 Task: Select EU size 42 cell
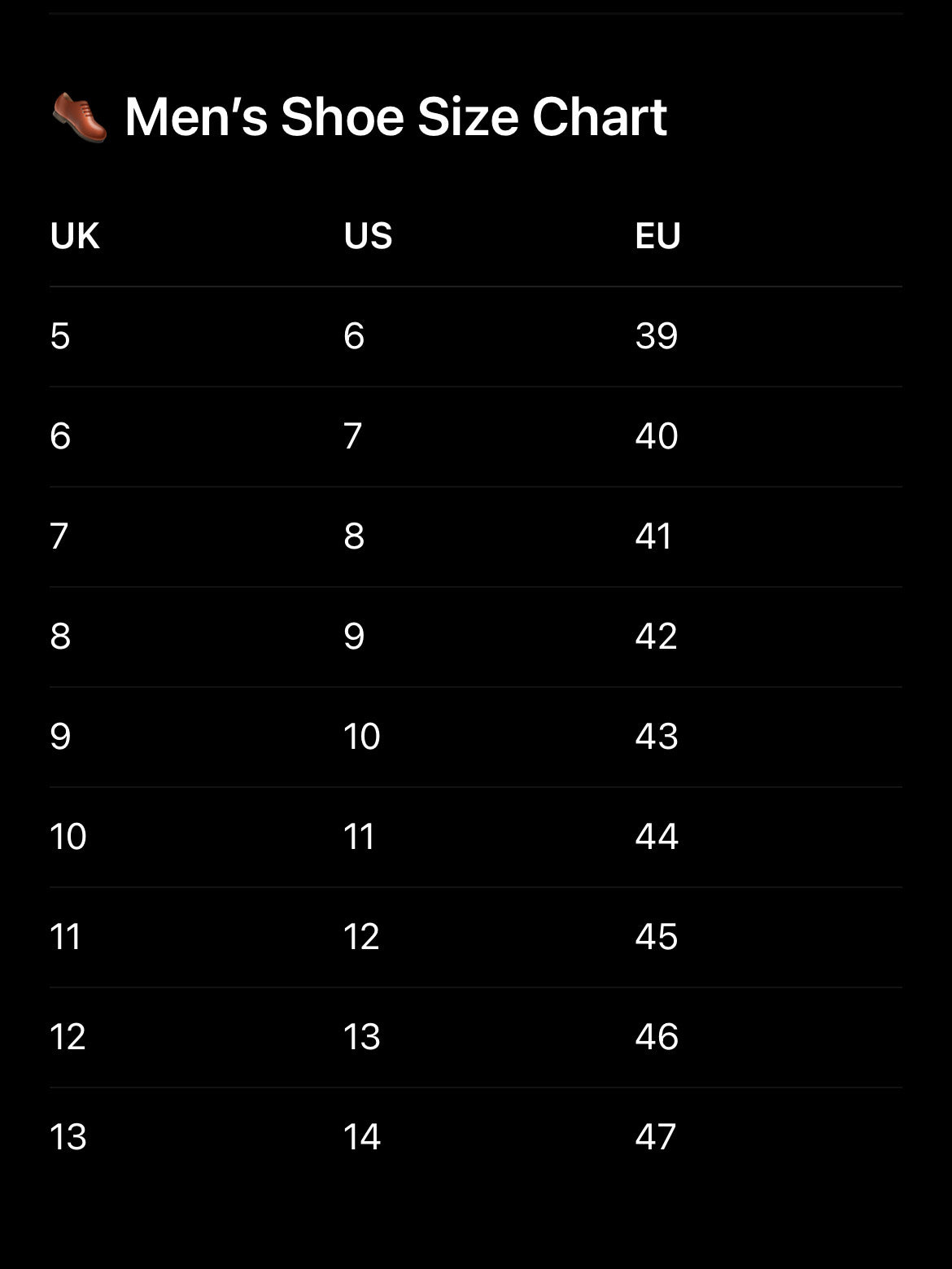(x=657, y=637)
